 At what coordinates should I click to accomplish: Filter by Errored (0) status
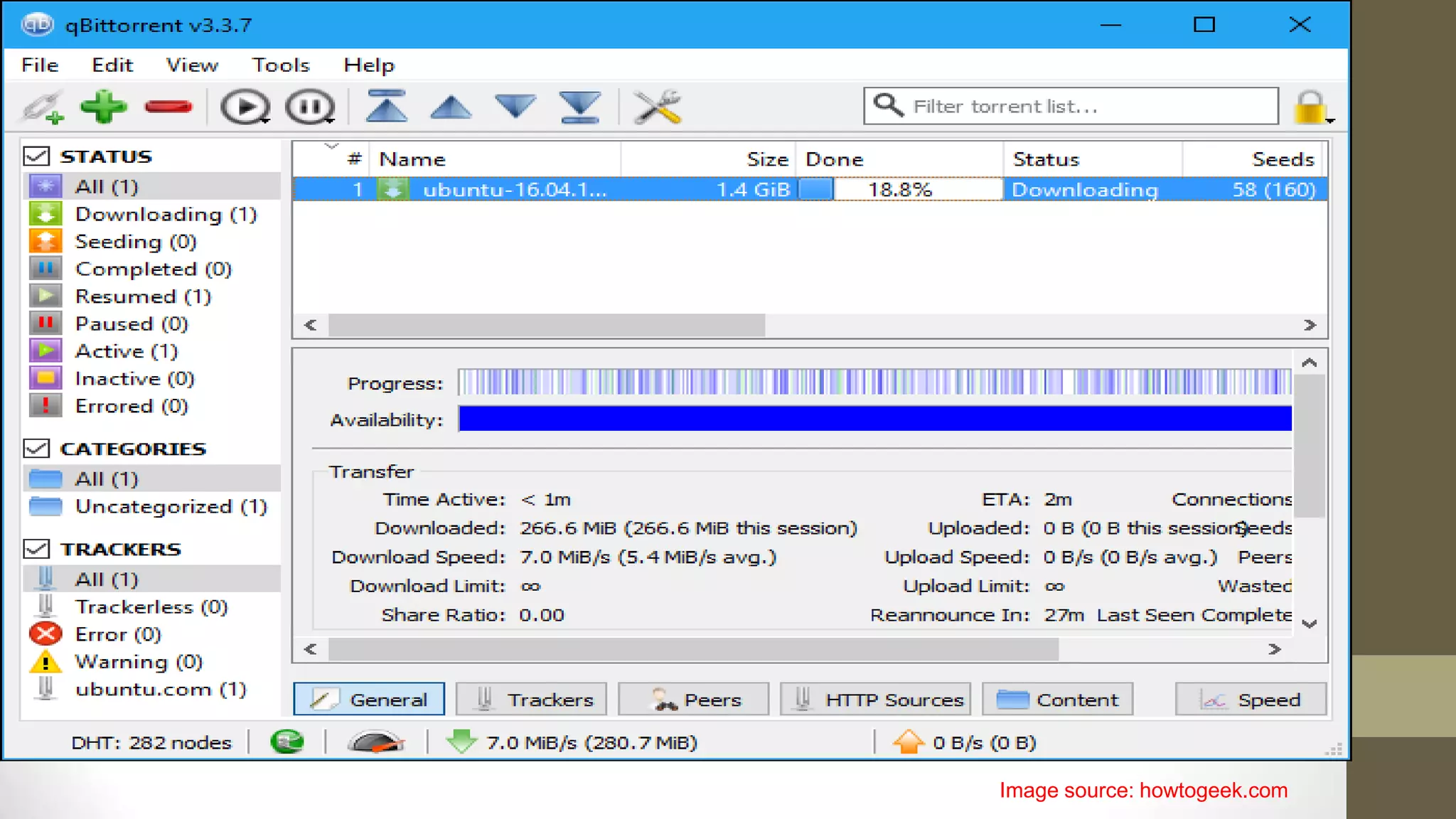[x=152, y=406]
